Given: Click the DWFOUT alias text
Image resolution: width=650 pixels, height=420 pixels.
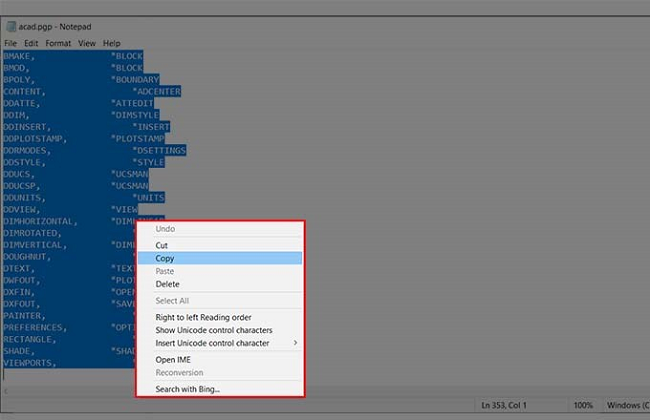Looking at the screenshot, I should coord(21,280).
